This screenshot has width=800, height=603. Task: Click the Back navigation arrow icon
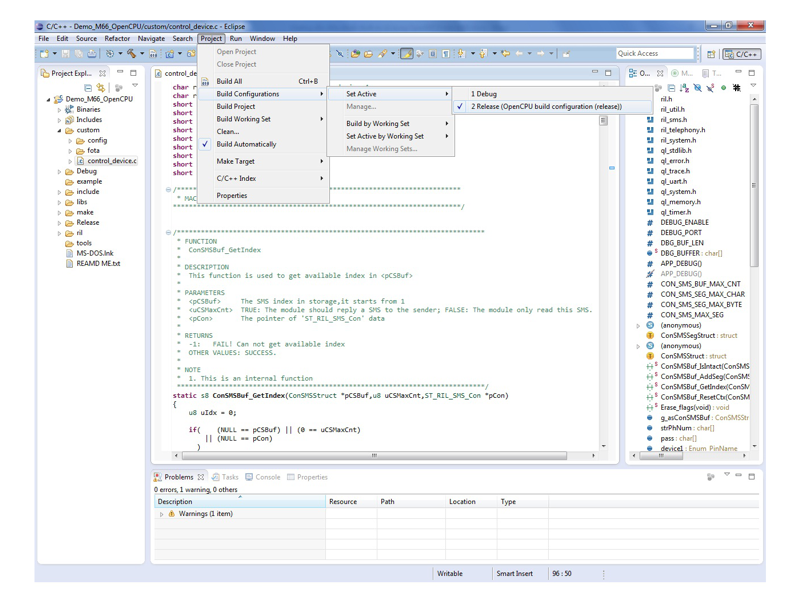click(x=519, y=54)
